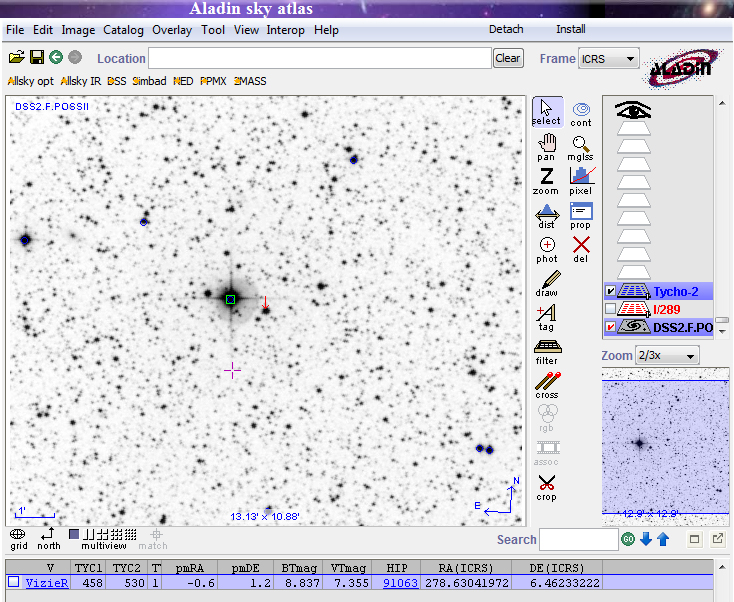The height and width of the screenshot is (602, 734).
Task: Load the 2MASS bookmark
Action: pyautogui.click(x=250, y=81)
